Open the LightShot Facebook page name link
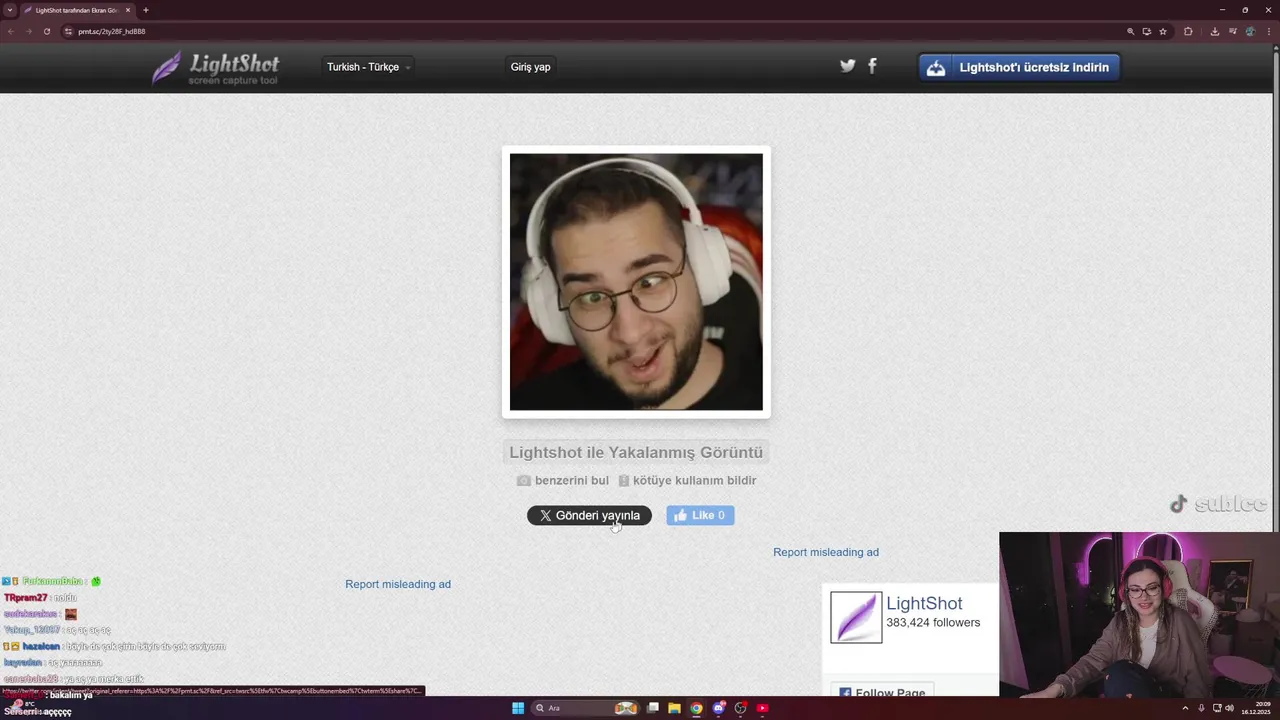The width and height of the screenshot is (1280, 720). [924, 603]
